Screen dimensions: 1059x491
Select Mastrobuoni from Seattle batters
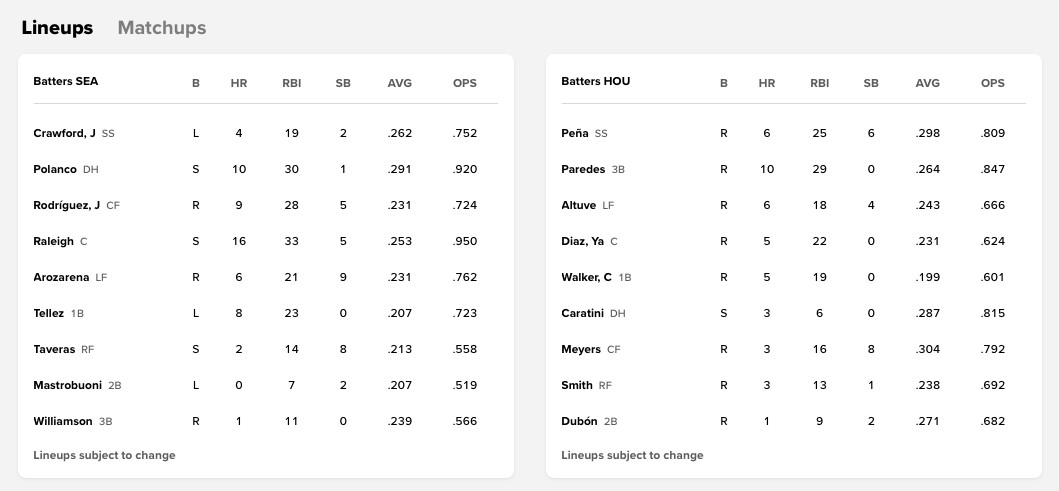pos(67,385)
